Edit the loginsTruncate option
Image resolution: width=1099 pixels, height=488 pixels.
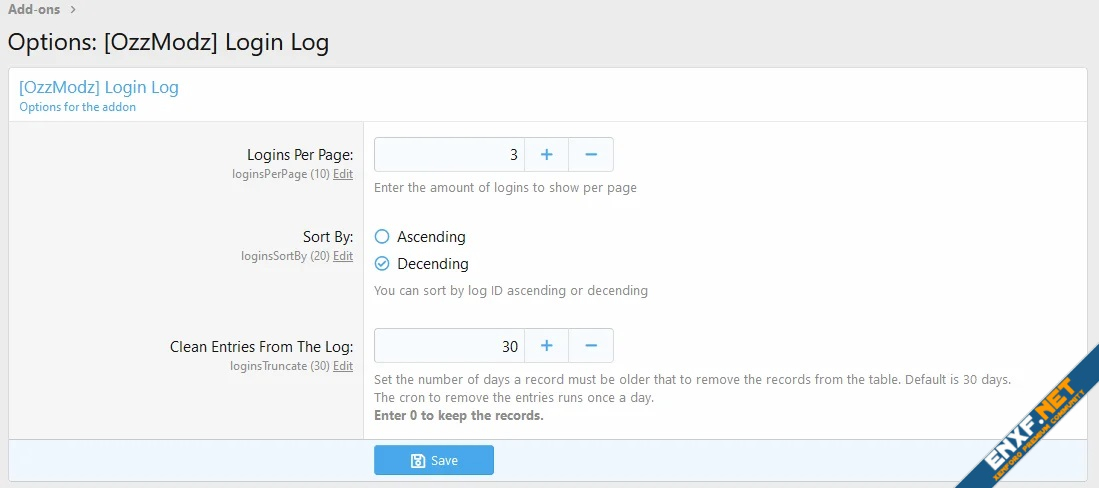343,366
